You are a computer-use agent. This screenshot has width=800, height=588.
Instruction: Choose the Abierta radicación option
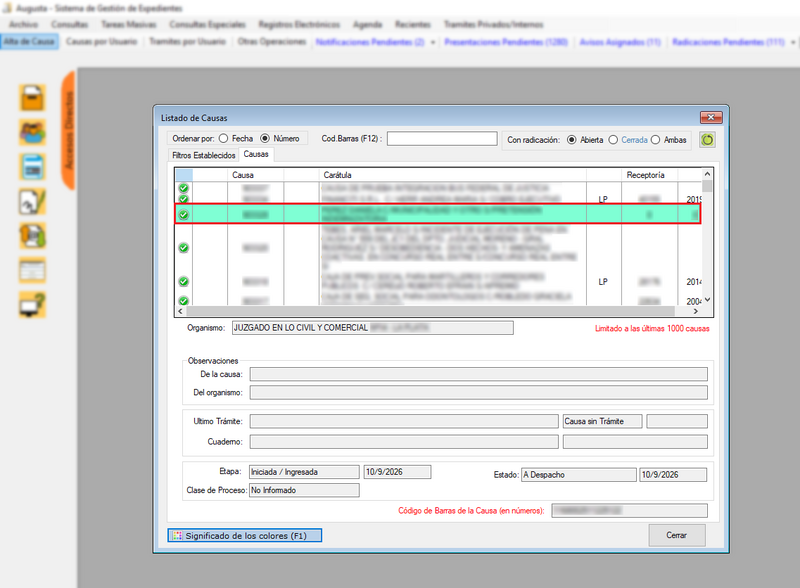coord(585,140)
